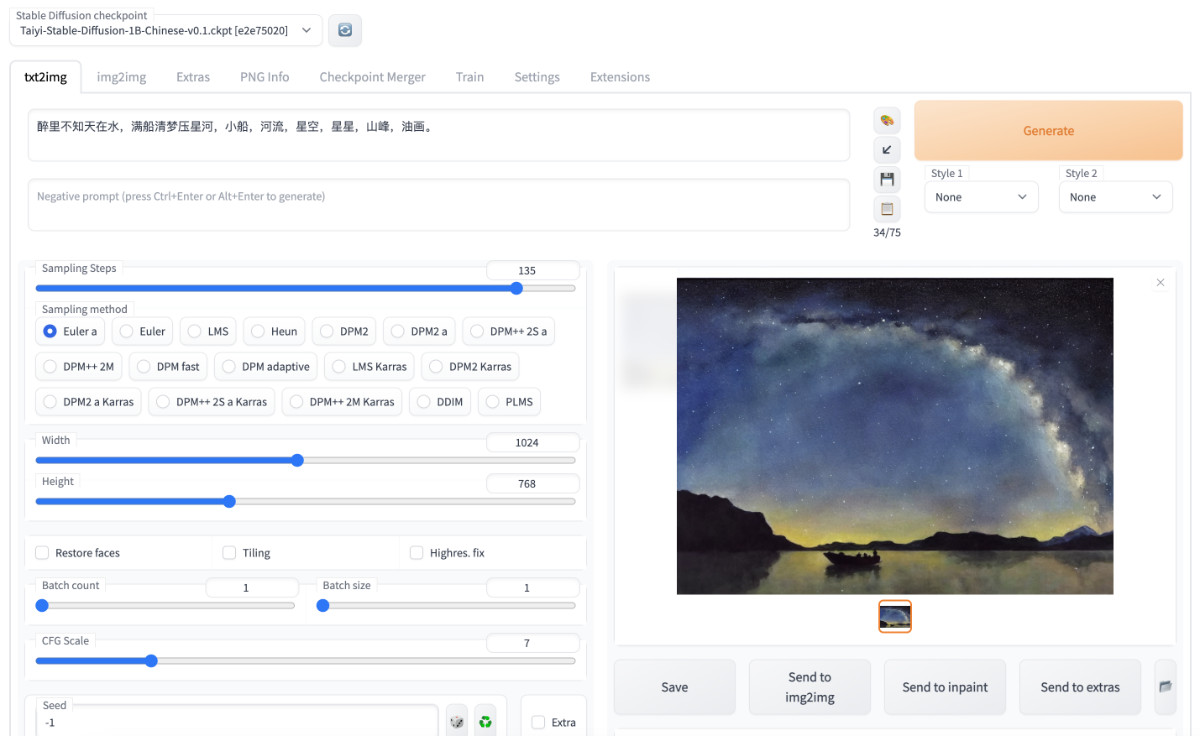Image resolution: width=1200 pixels, height=736 pixels.
Task: Switch to the img2img tab
Action: coord(121,77)
